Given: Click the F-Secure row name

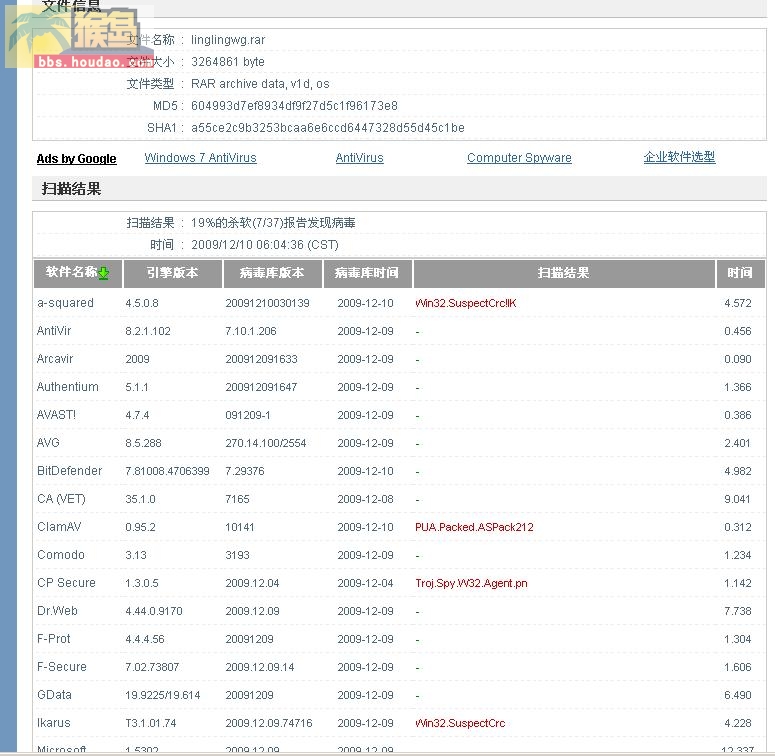Looking at the screenshot, I should click(62, 667).
